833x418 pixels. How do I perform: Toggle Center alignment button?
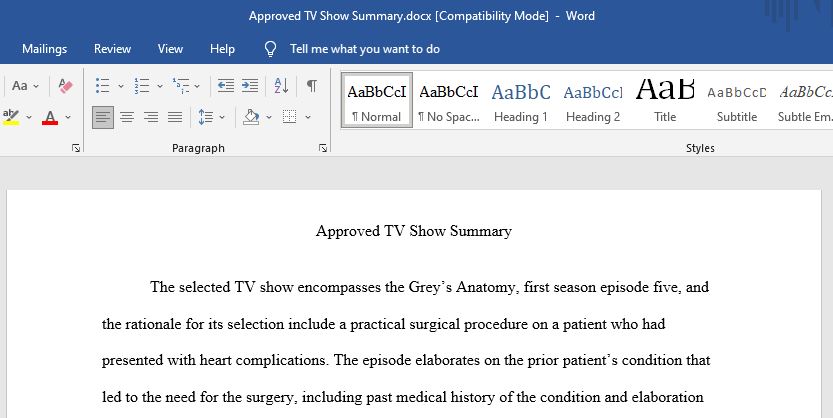click(x=126, y=117)
